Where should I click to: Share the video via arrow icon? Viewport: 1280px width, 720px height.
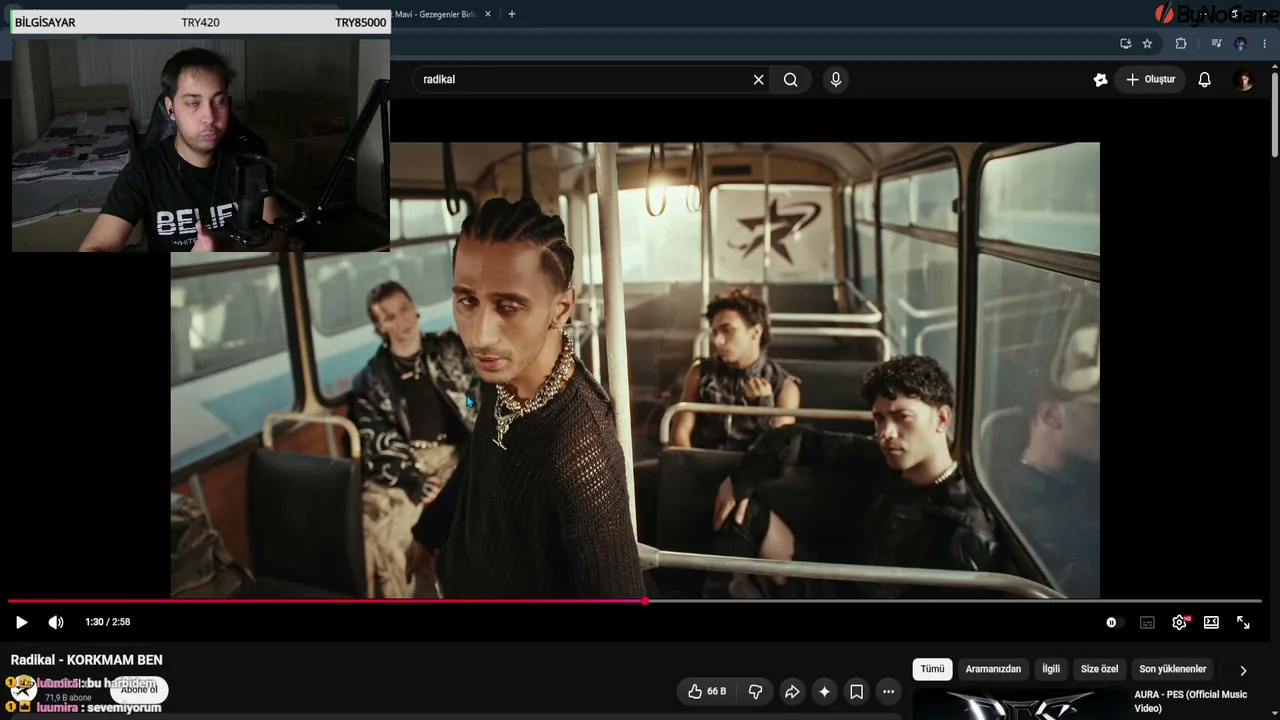[x=792, y=691]
